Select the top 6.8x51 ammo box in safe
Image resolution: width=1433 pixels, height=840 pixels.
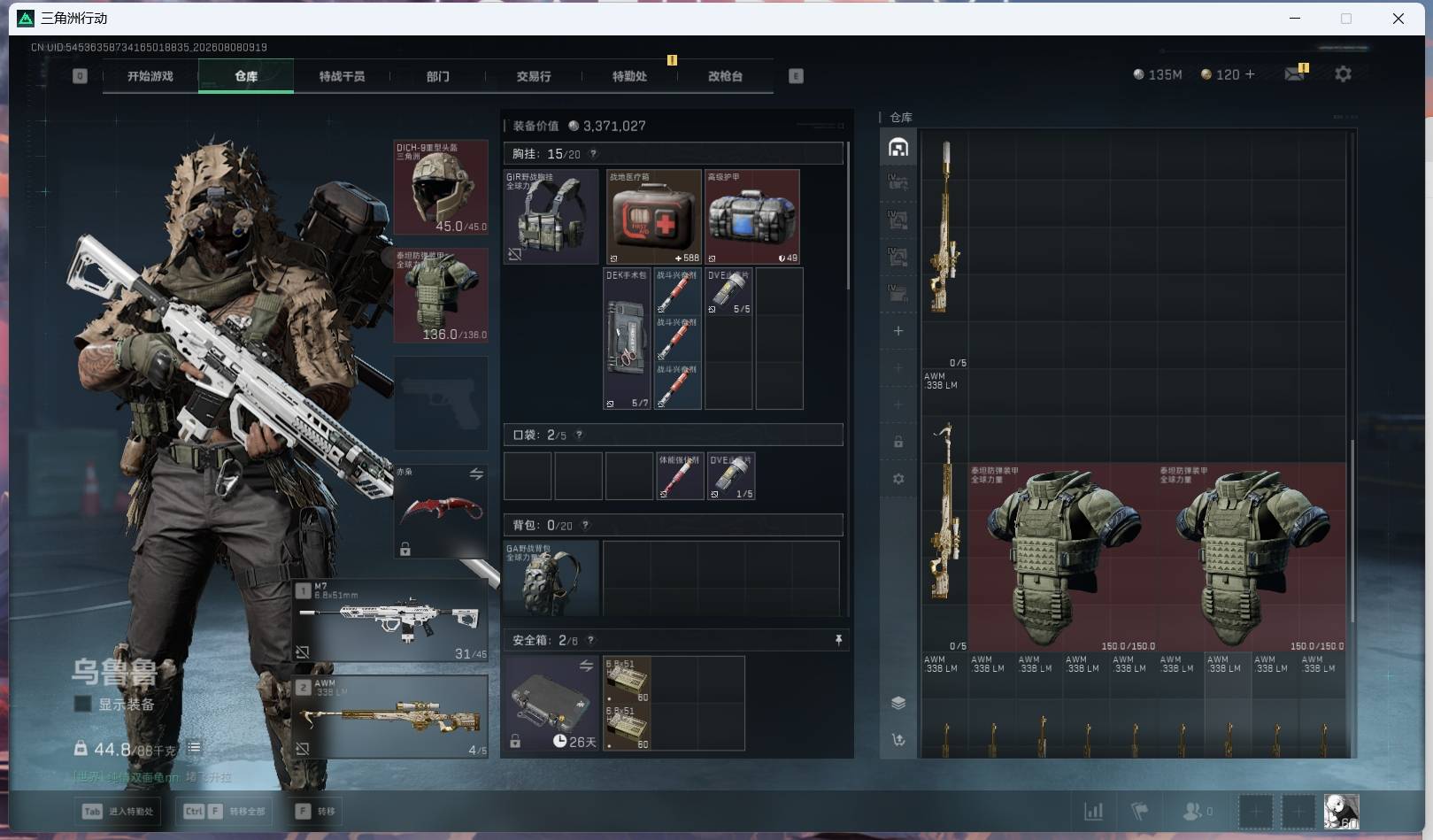click(x=627, y=680)
